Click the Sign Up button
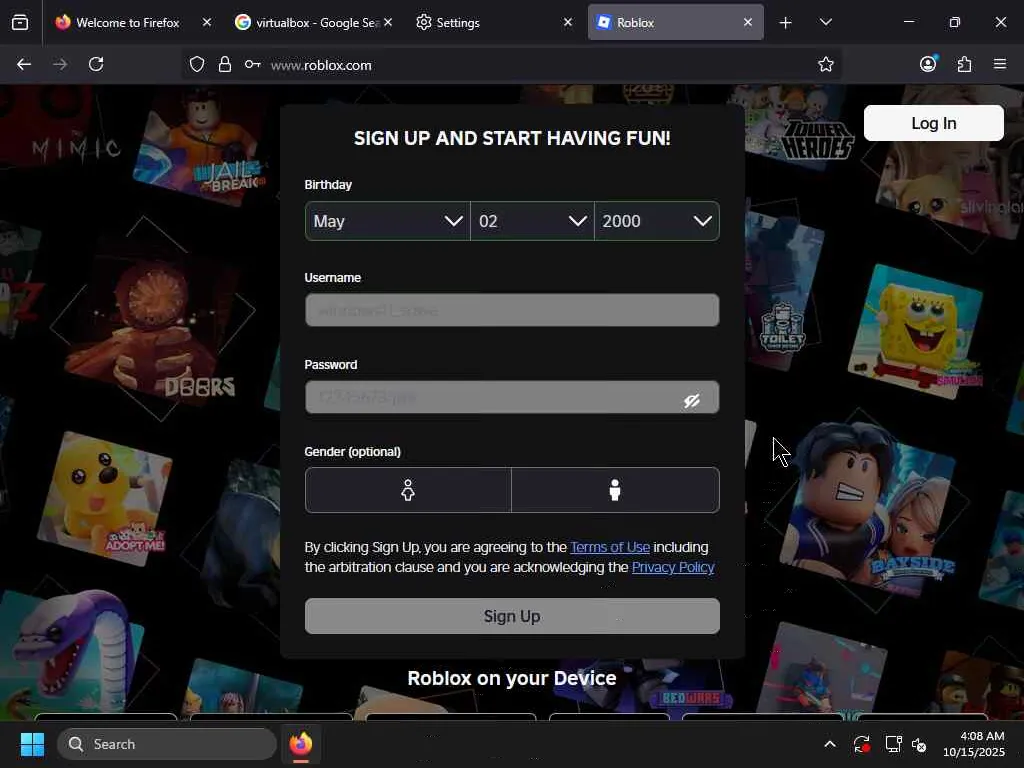The height and width of the screenshot is (768, 1024). coord(512,616)
